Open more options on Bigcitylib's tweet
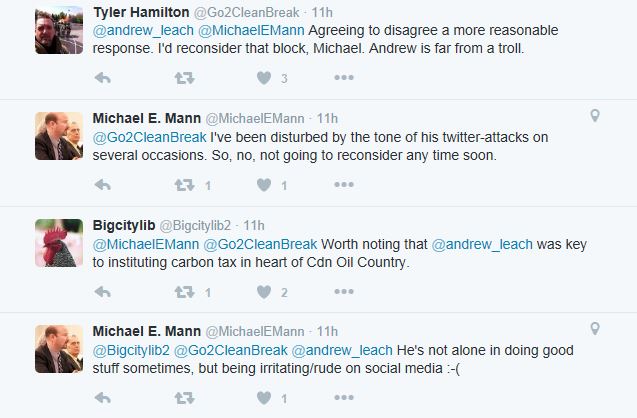 pyautogui.click(x=343, y=293)
